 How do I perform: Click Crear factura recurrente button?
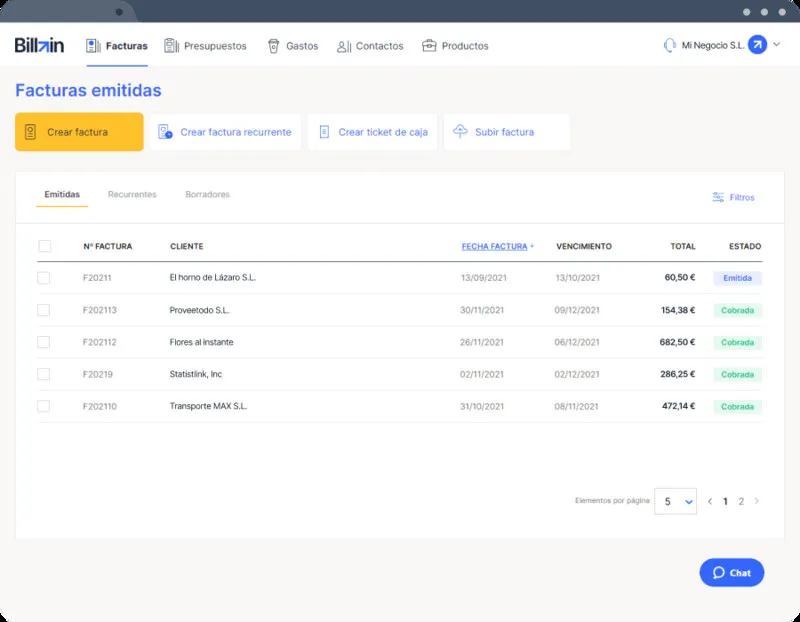(x=225, y=132)
